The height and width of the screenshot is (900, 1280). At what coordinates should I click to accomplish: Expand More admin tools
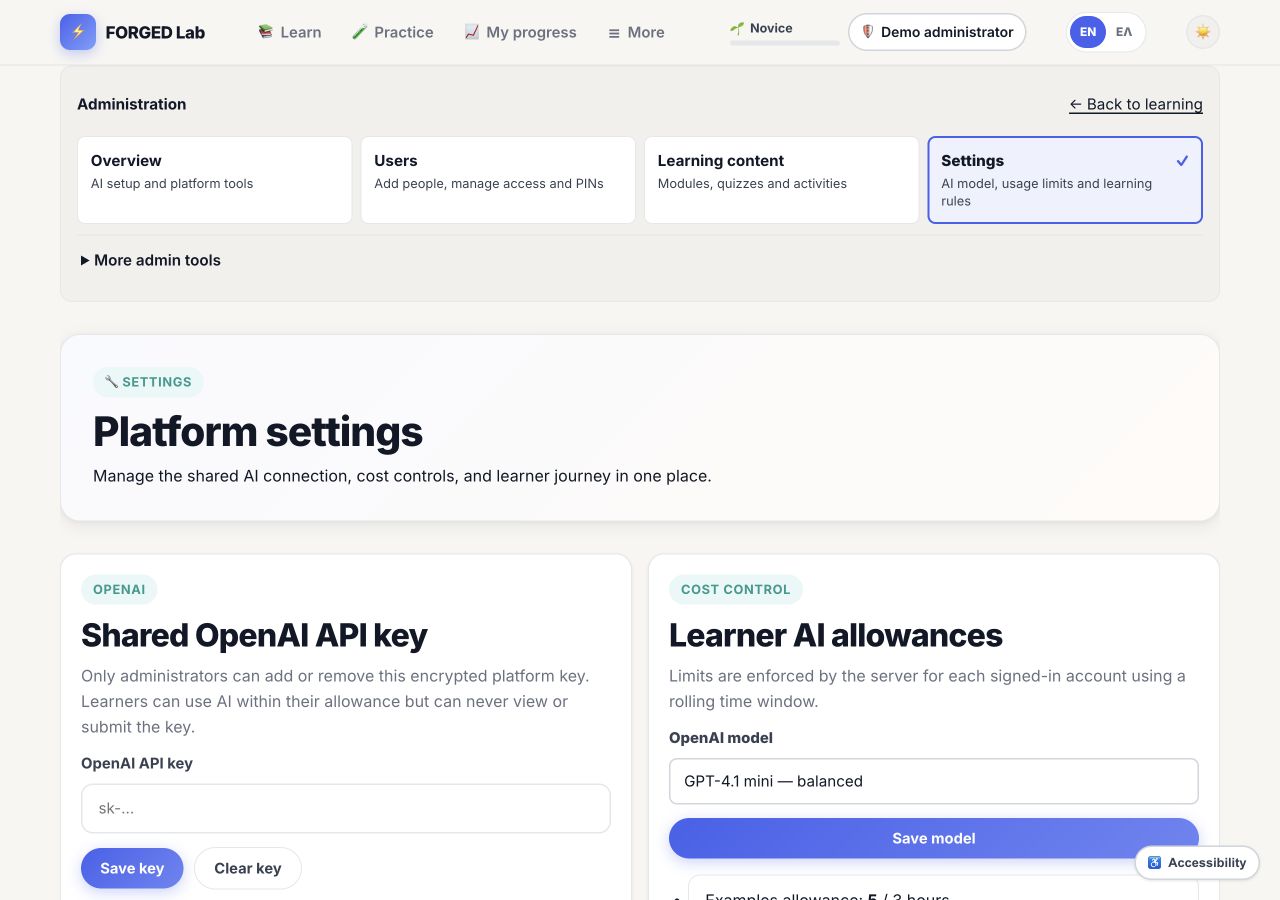click(151, 260)
